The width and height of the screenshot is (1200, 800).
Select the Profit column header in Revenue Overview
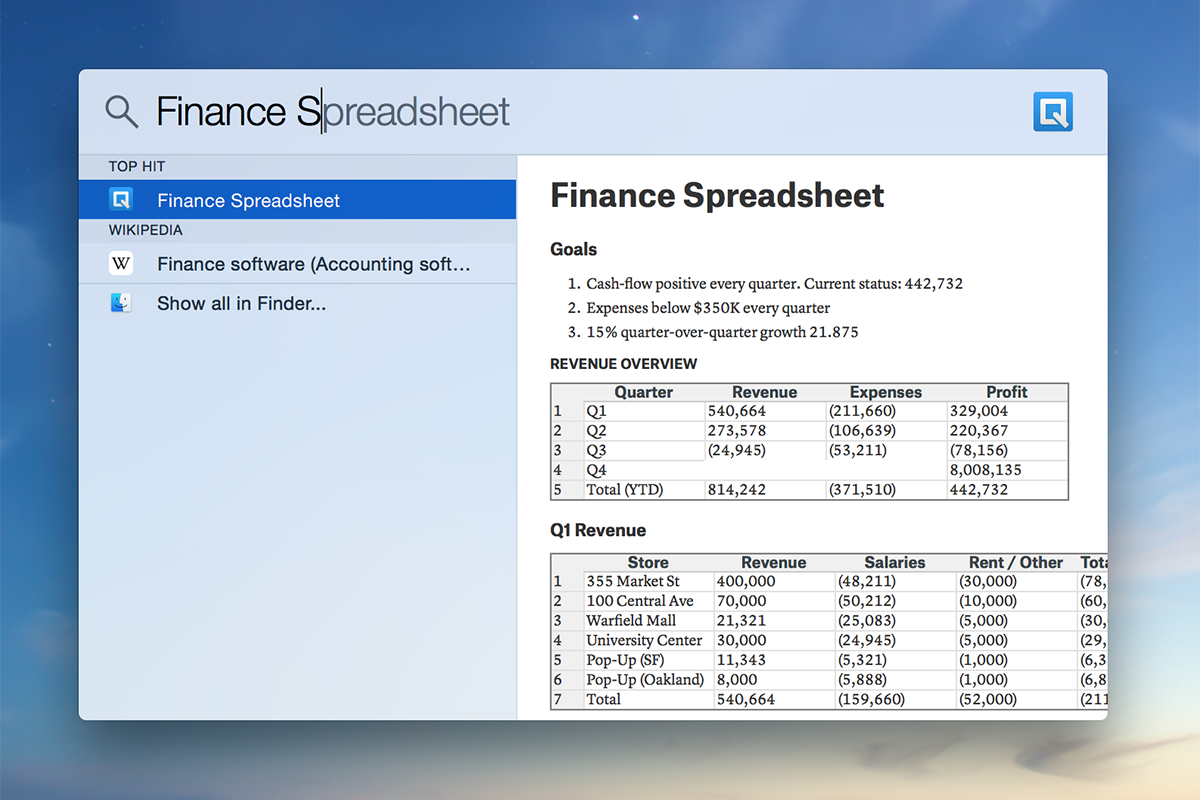[1006, 392]
